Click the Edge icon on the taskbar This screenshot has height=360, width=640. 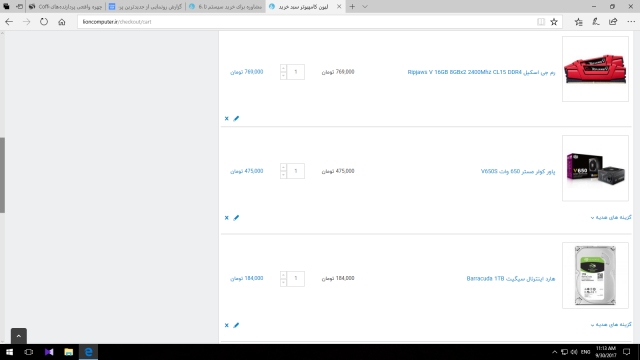coord(88,352)
